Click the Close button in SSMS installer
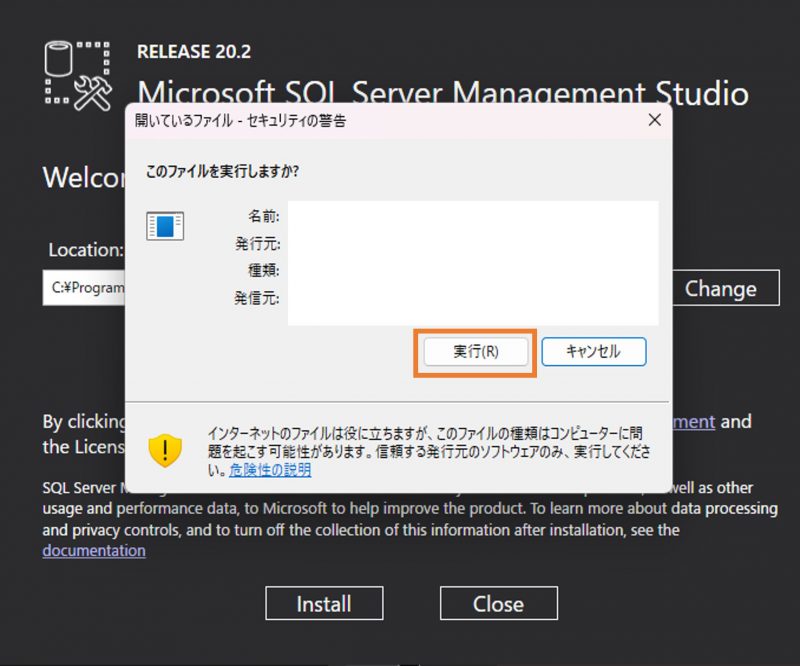The height and width of the screenshot is (666, 800). coord(498,603)
